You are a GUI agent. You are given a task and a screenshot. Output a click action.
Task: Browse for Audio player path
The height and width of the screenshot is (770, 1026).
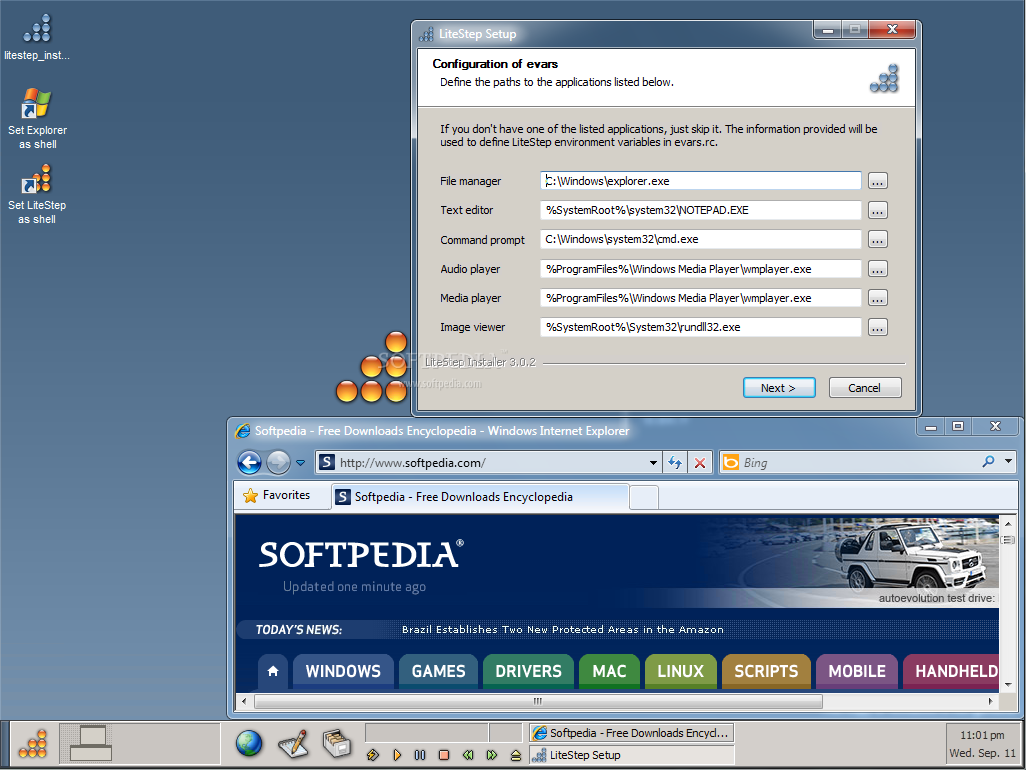tap(877, 269)
